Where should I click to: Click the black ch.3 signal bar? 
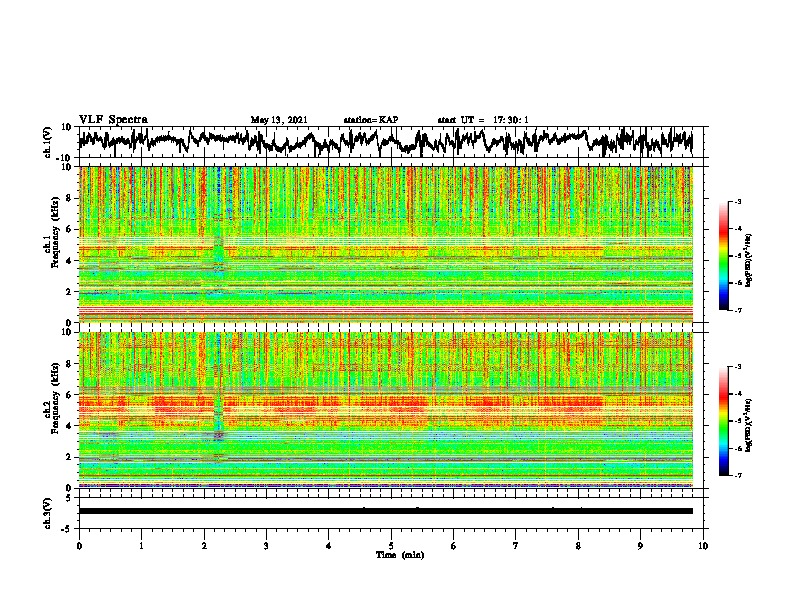pos(385,511)
